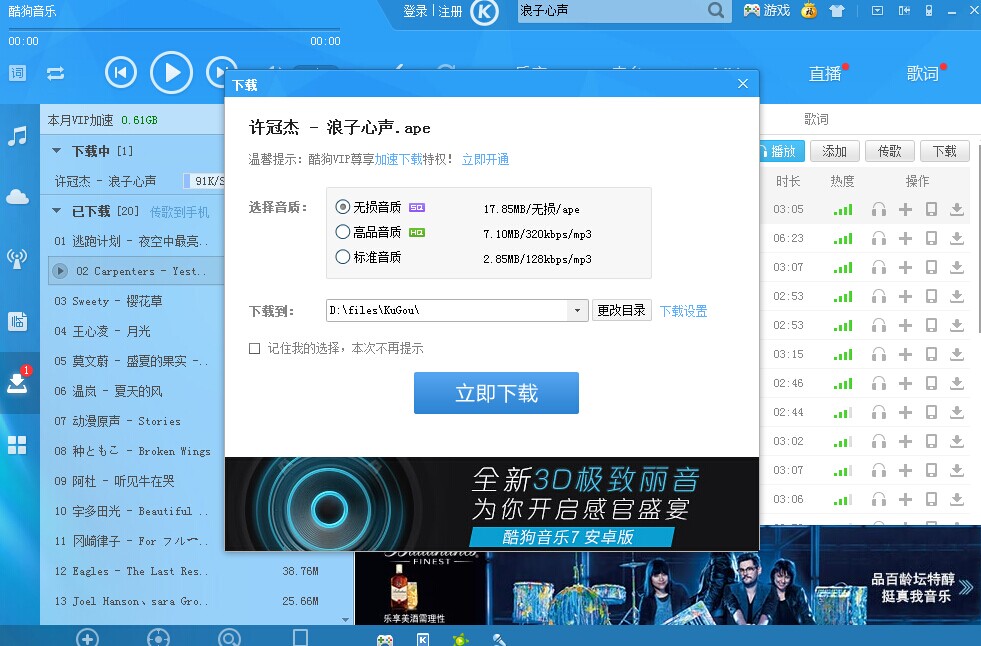Open the radio broadcast sidebar icon

[18, 258]
